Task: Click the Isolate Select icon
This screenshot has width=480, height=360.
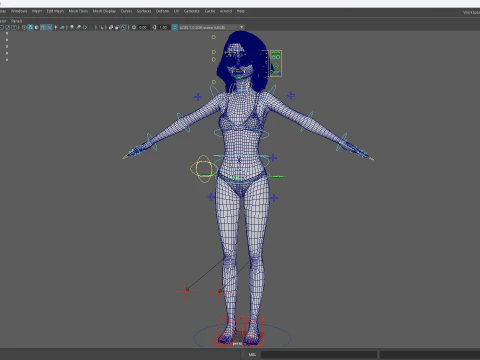Action: [x=101, y=27]
